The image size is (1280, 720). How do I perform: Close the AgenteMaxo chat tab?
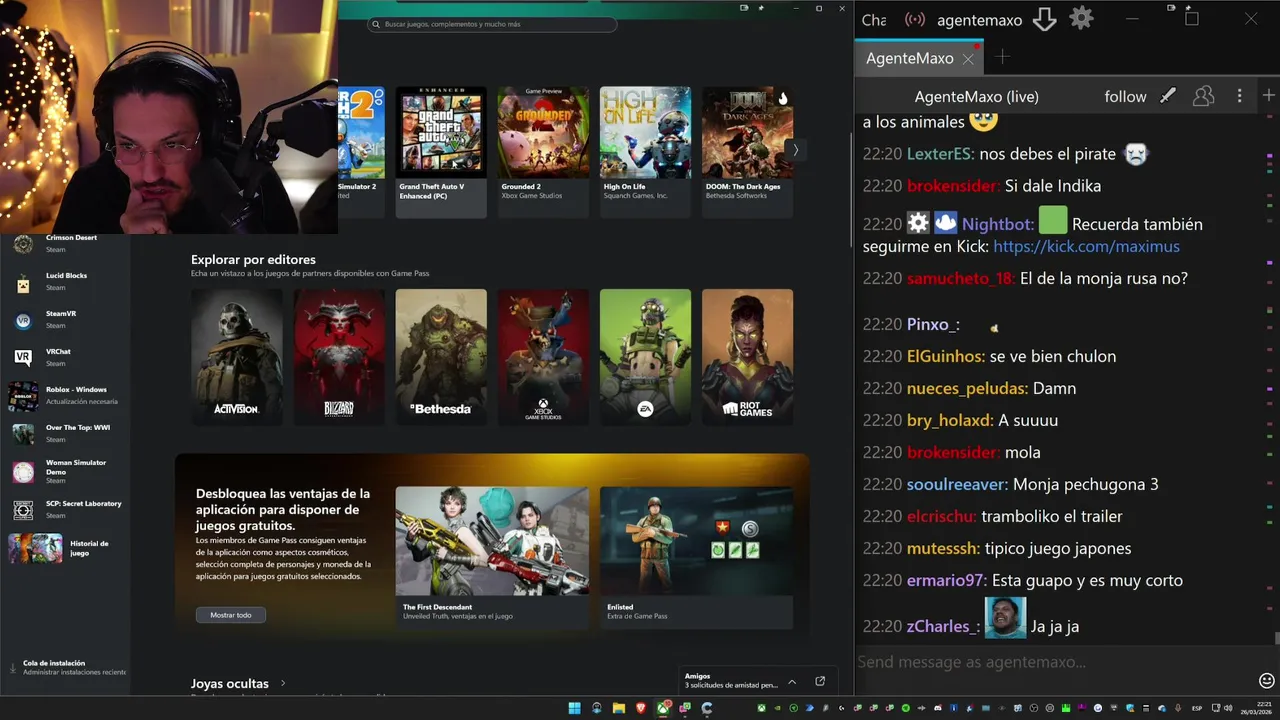pos(968,59)
